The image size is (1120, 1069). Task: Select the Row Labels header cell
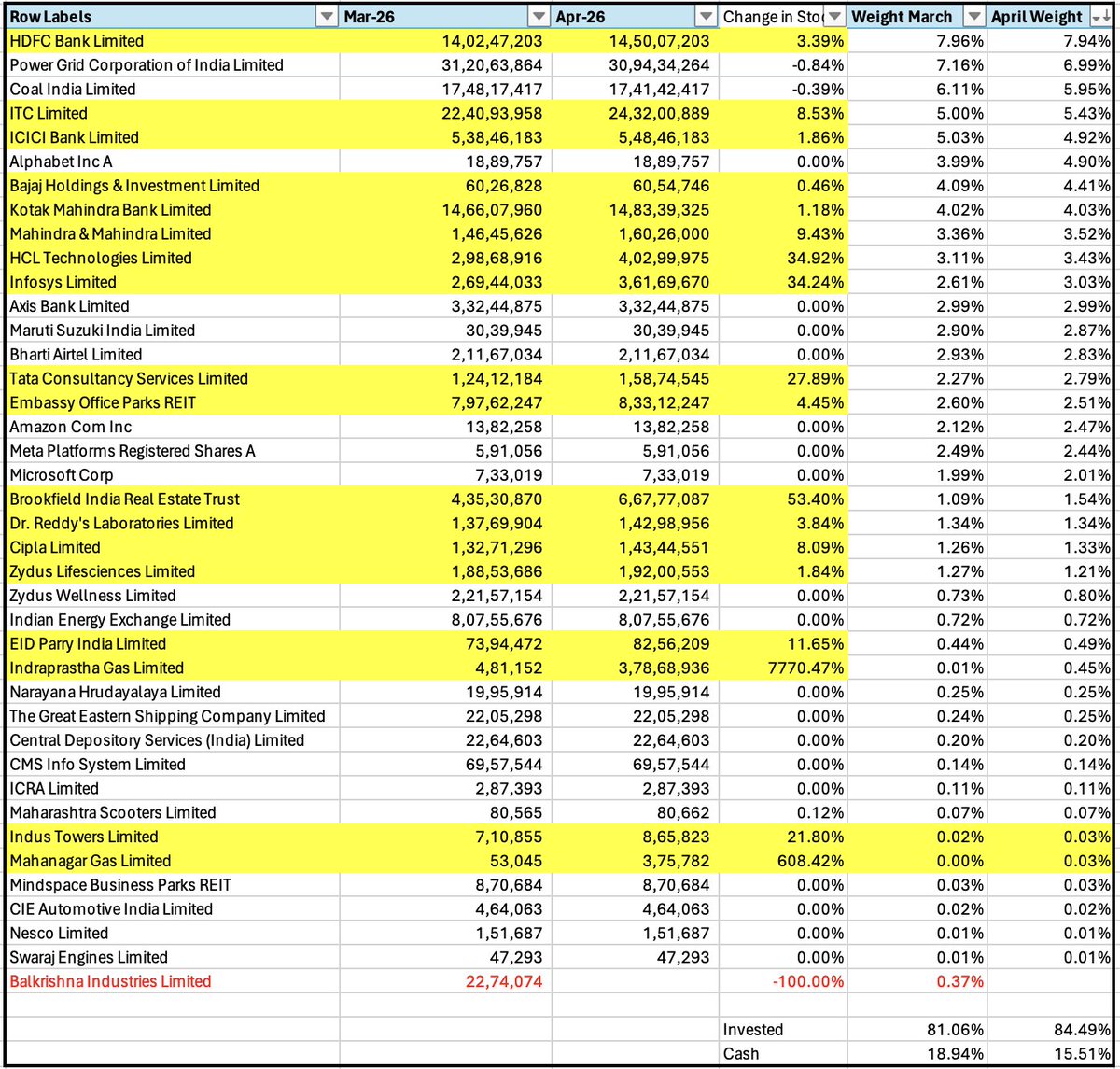click(x=173, y=17)
